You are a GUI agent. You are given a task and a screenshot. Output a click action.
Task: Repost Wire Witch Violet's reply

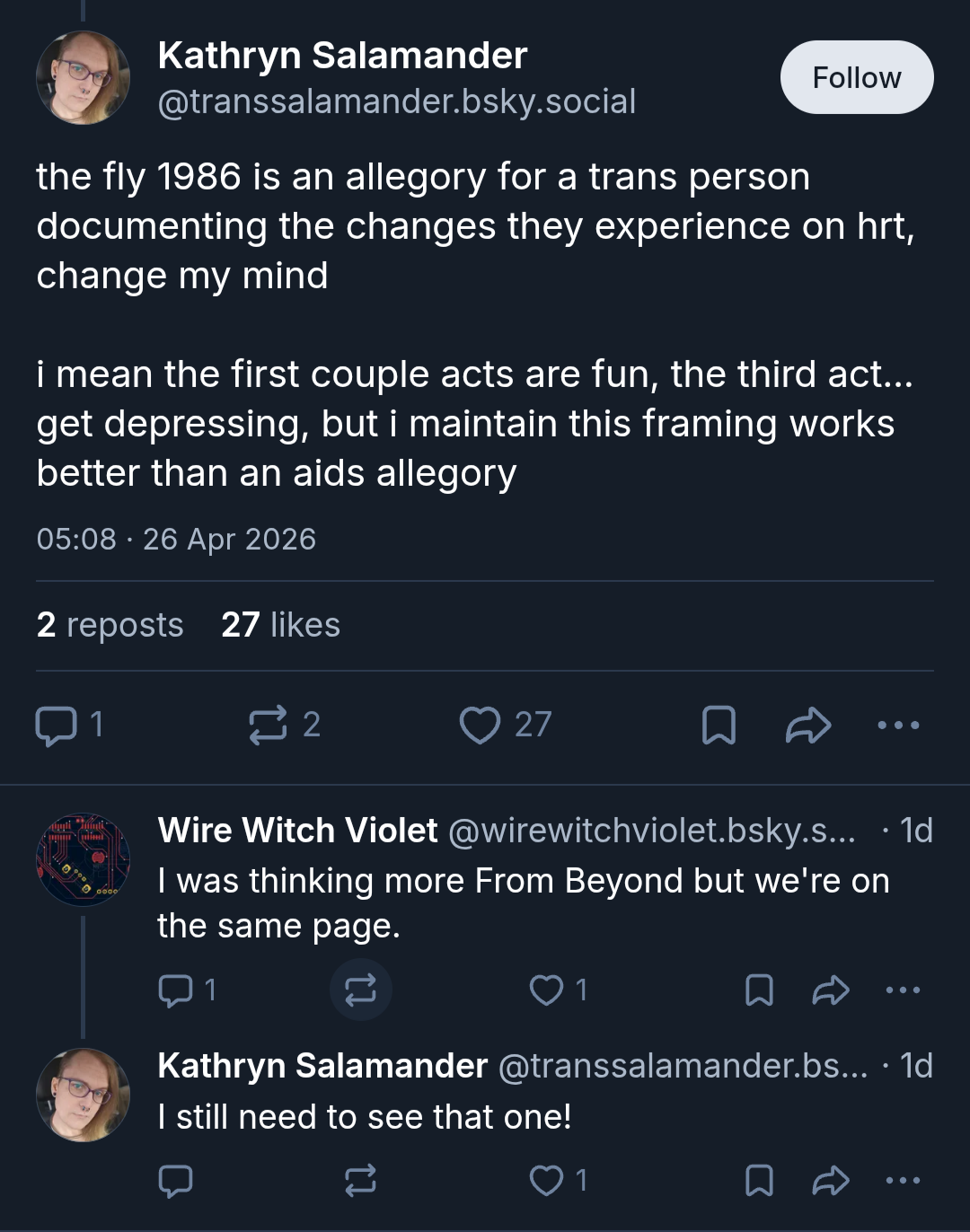(360, 990)
